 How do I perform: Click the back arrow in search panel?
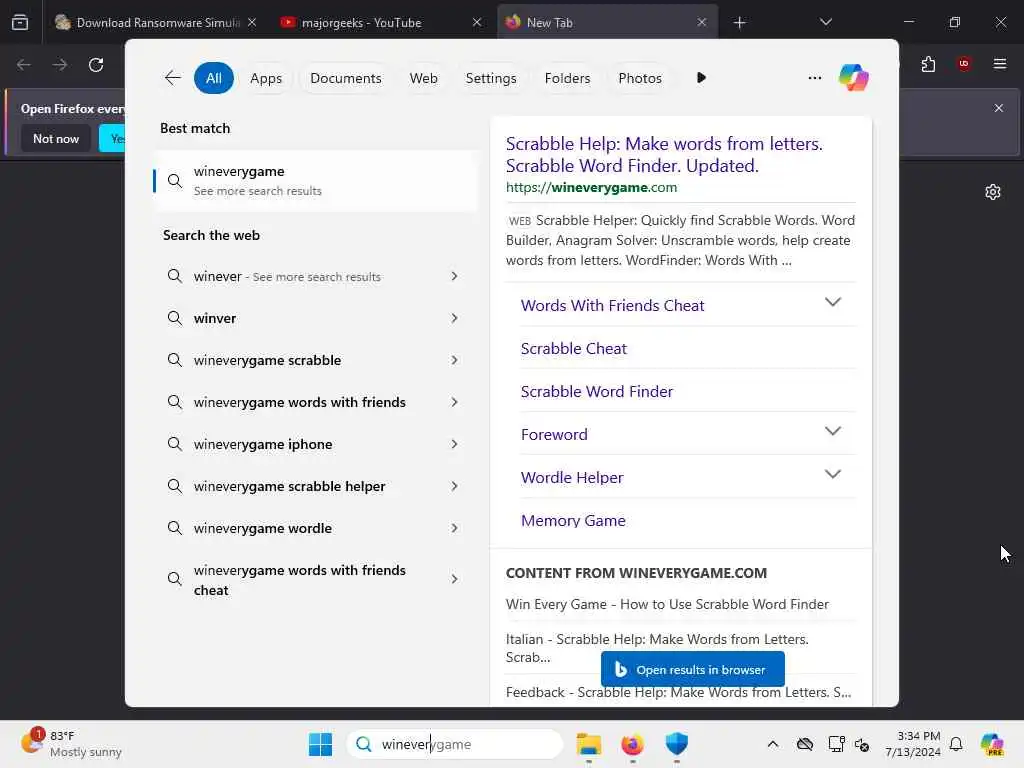click(x=172, y=78)
